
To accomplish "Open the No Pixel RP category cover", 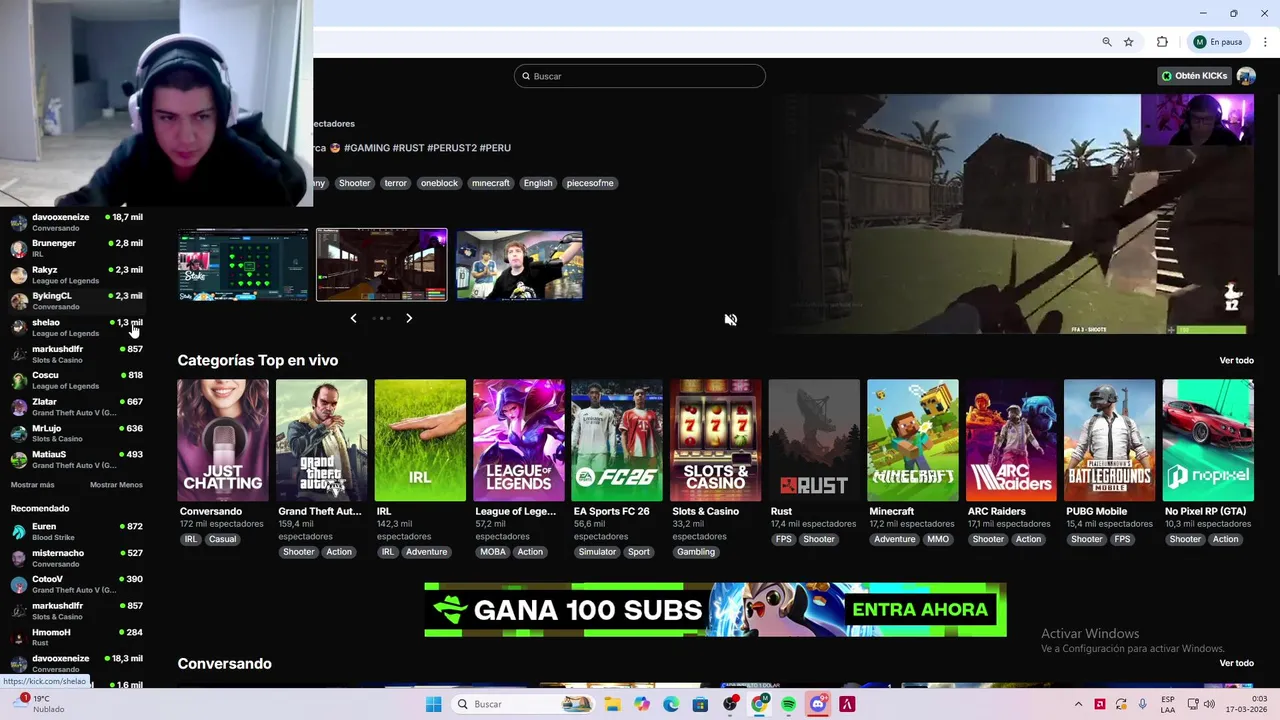I will [x=1208, y=440].
